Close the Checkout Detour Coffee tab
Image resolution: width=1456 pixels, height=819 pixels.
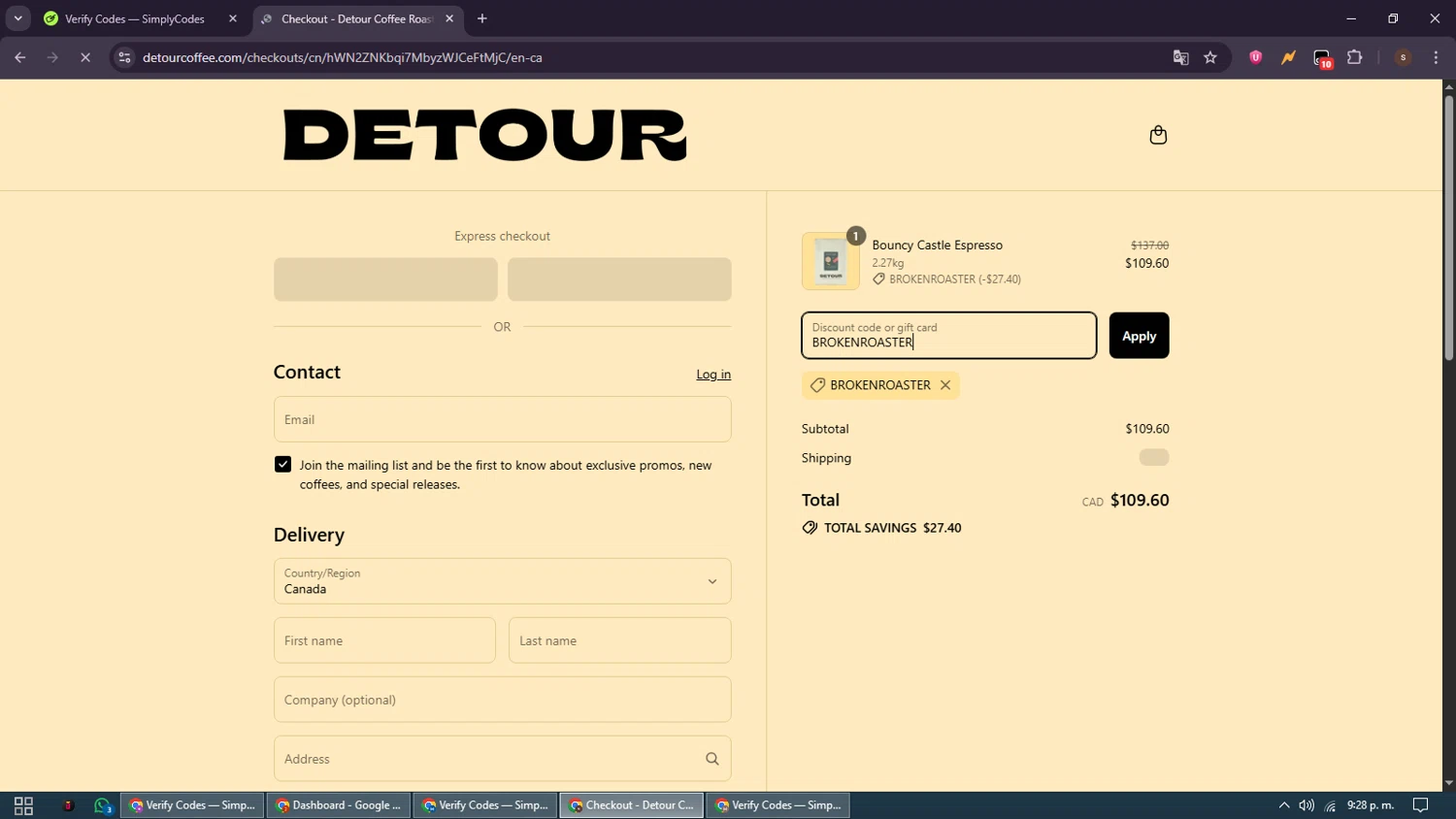coord(449,18)
